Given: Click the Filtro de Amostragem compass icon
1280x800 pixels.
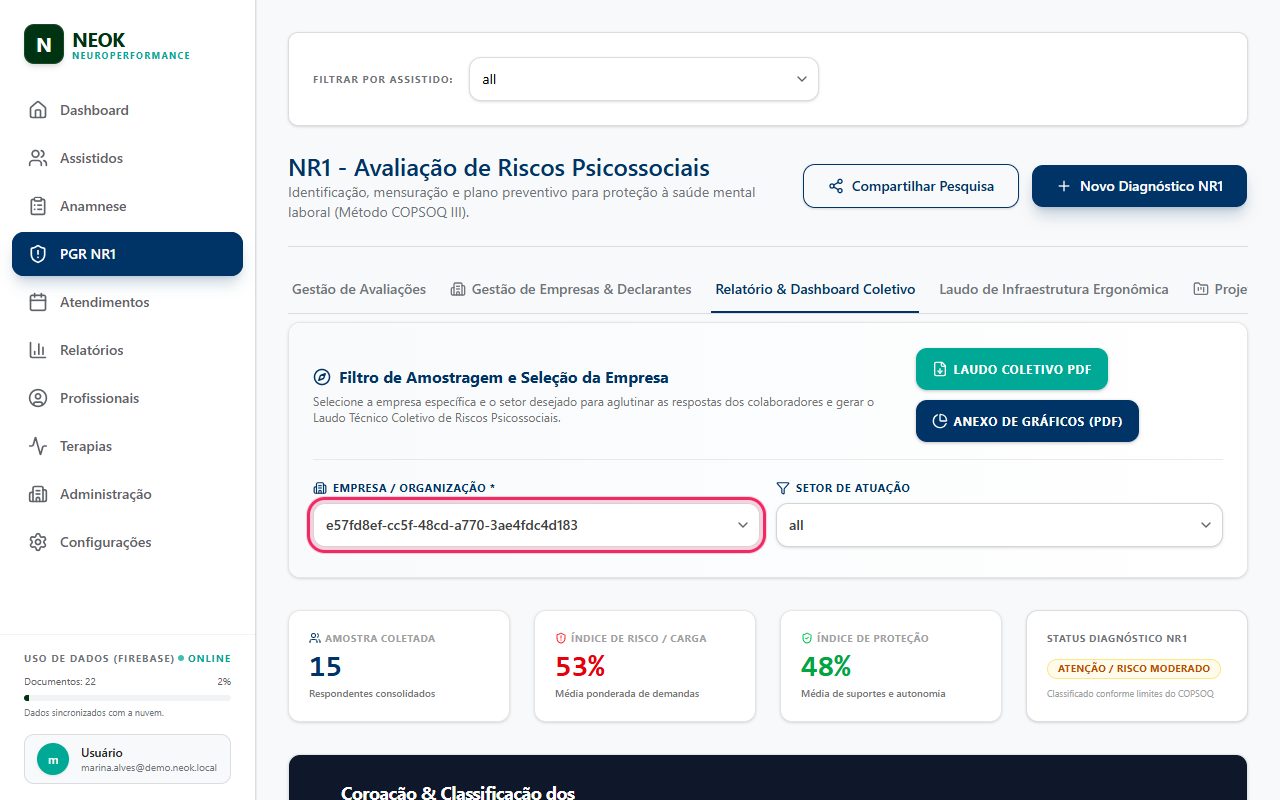Looking at the screenshot, I should click(x=322, y=378).
